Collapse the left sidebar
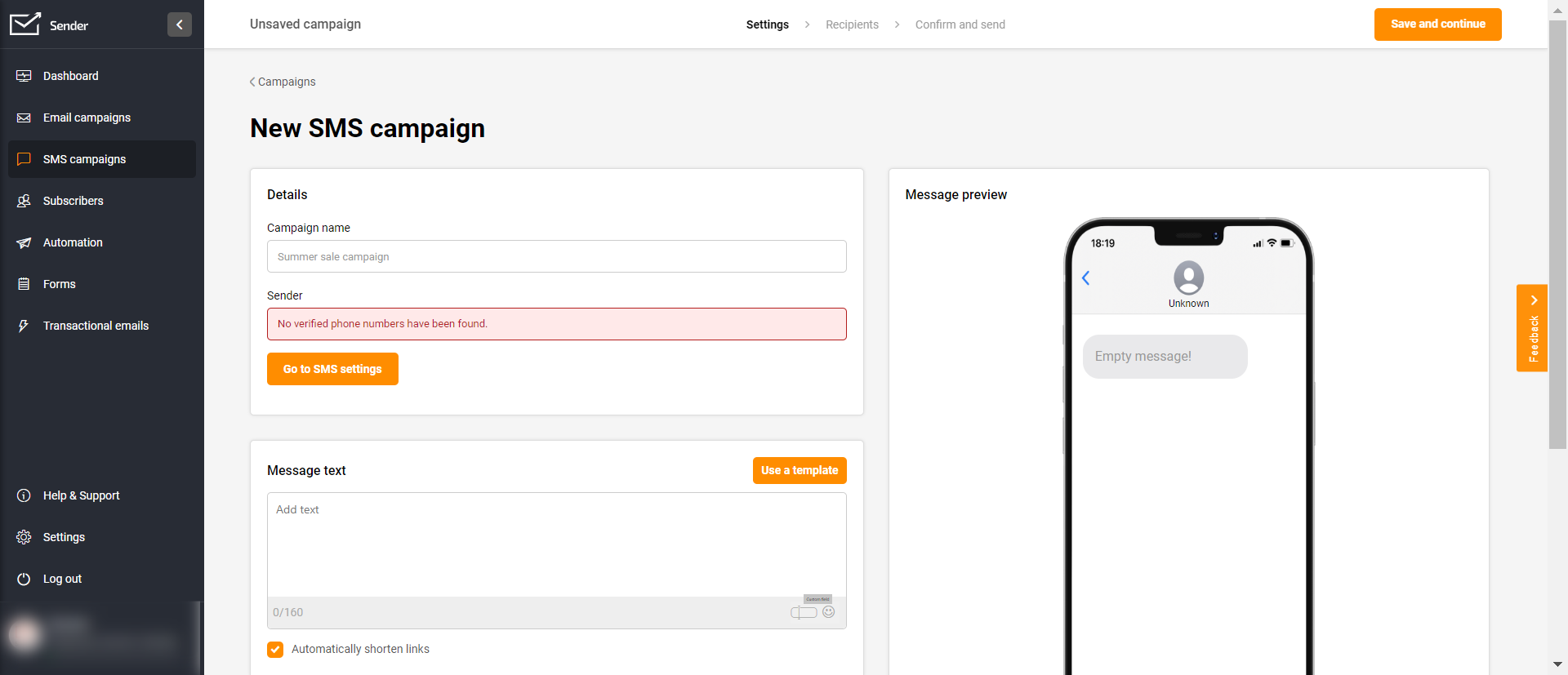This screenshot has height=675, width=1568. tap(180, 24)
